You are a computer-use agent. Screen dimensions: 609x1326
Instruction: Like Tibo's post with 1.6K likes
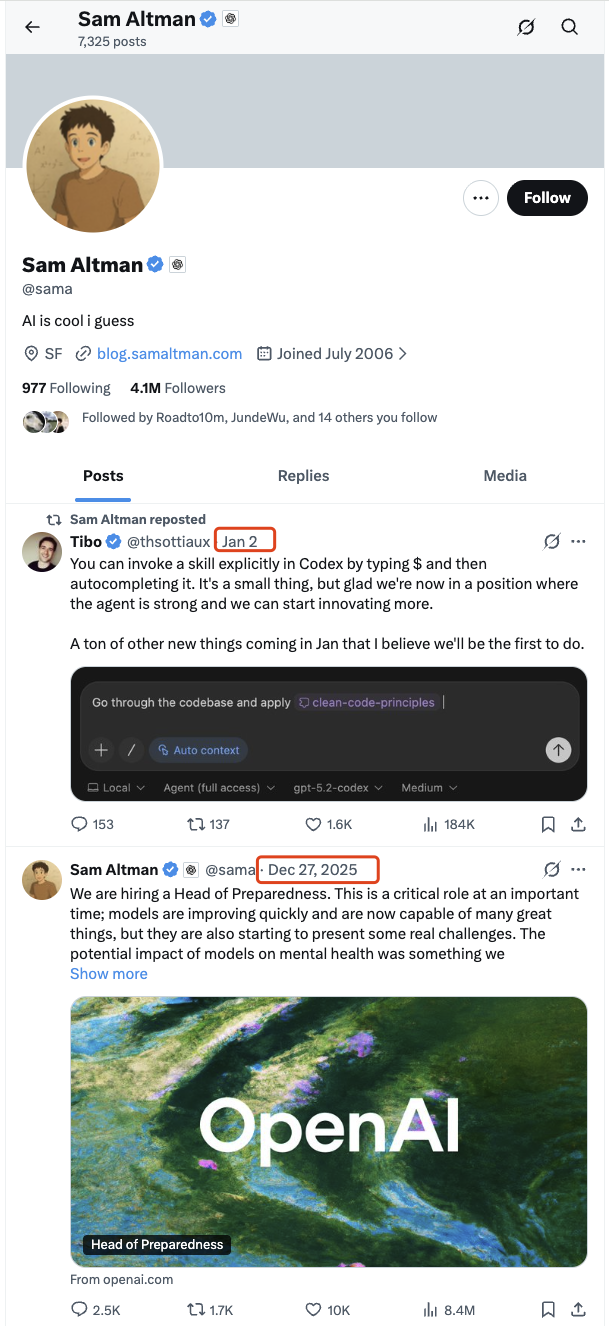click(x=313, y=824)
